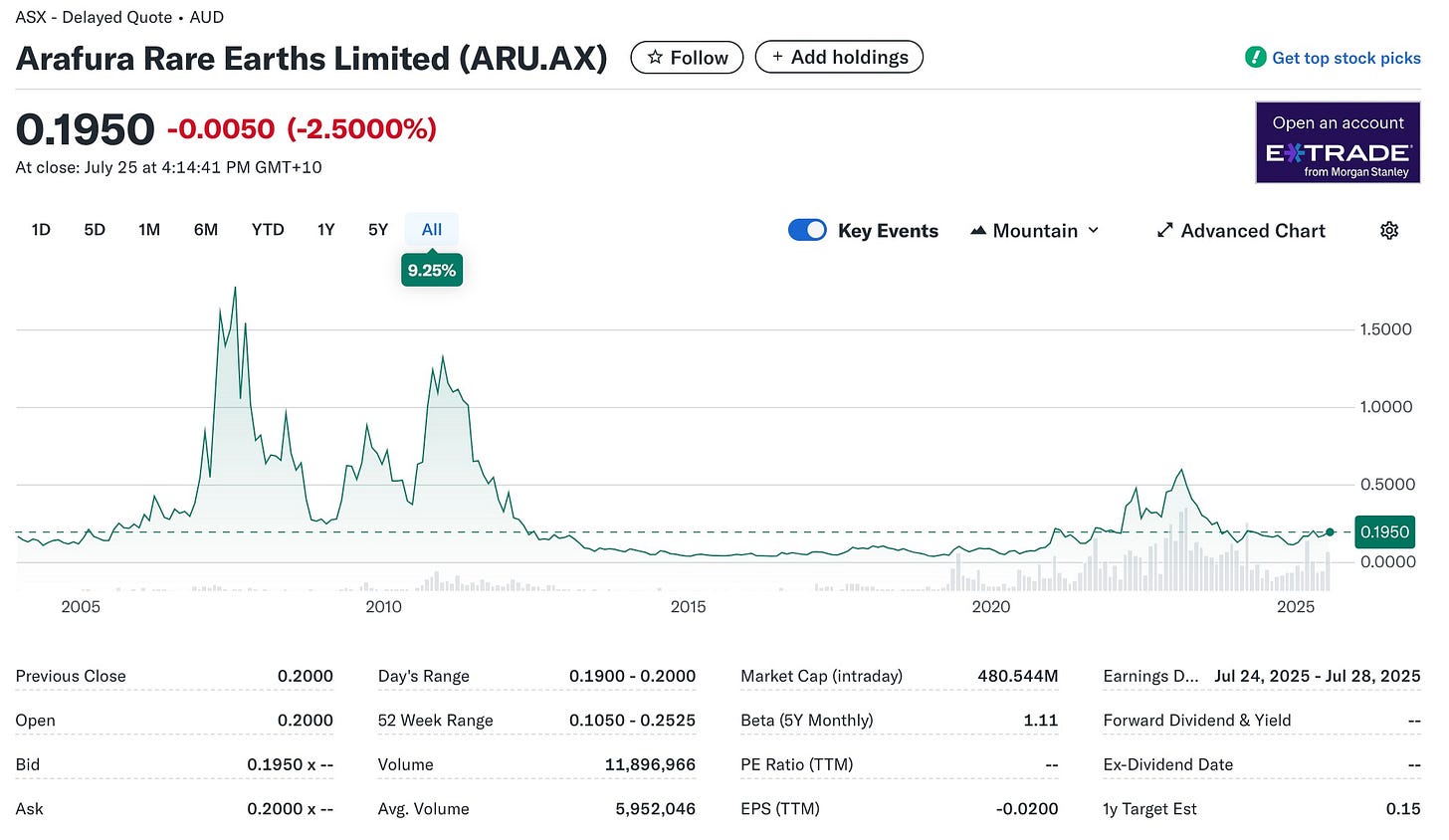
Task: Click the Previous Close value 0.2000
Action: point(306,676)
